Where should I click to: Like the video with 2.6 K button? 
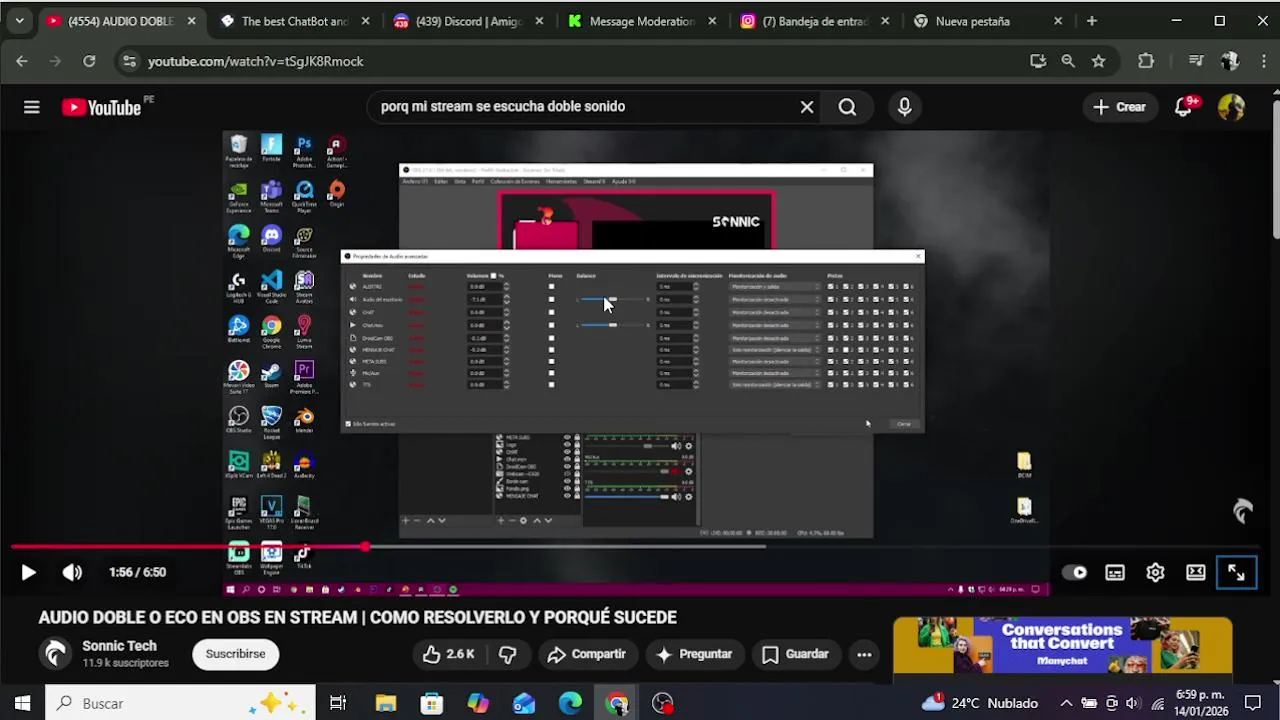point(448,654)
